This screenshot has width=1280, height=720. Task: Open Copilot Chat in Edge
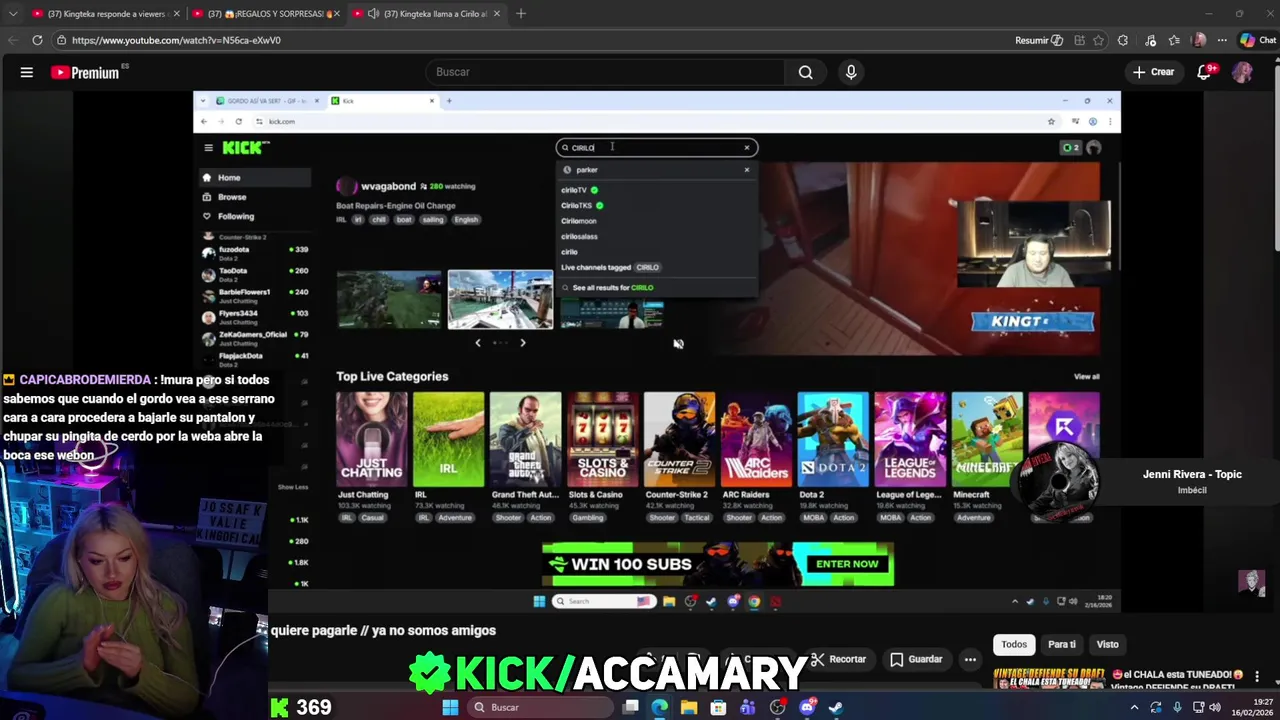click(1257, 40)
